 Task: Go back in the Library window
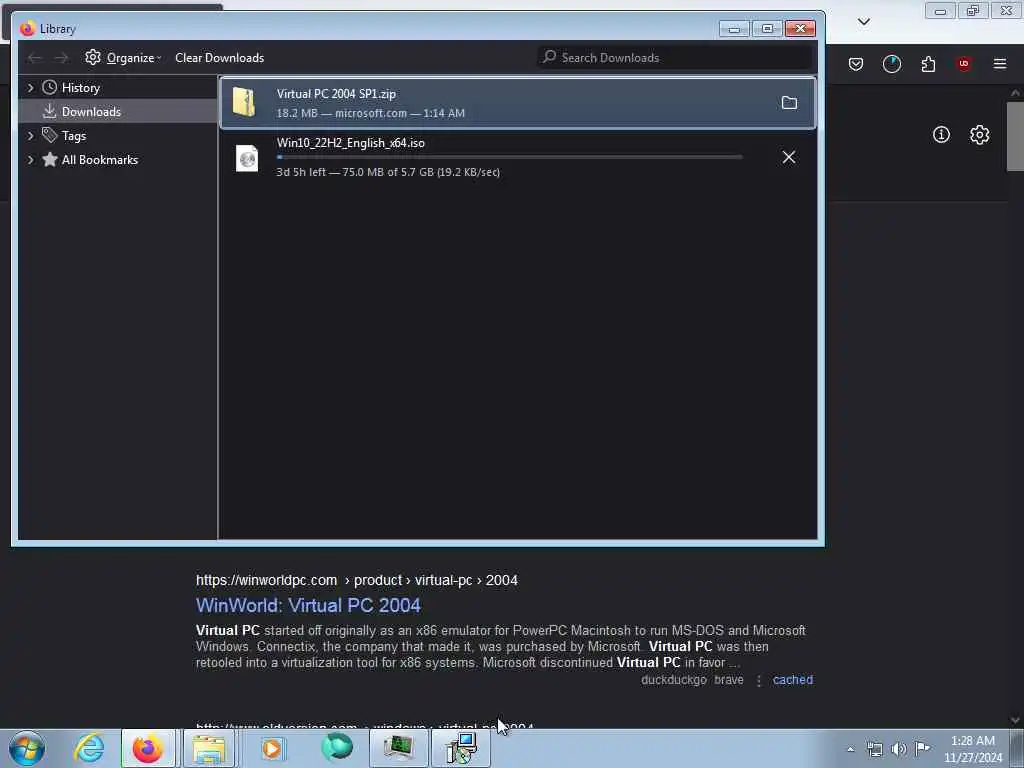tap(35, 58)
